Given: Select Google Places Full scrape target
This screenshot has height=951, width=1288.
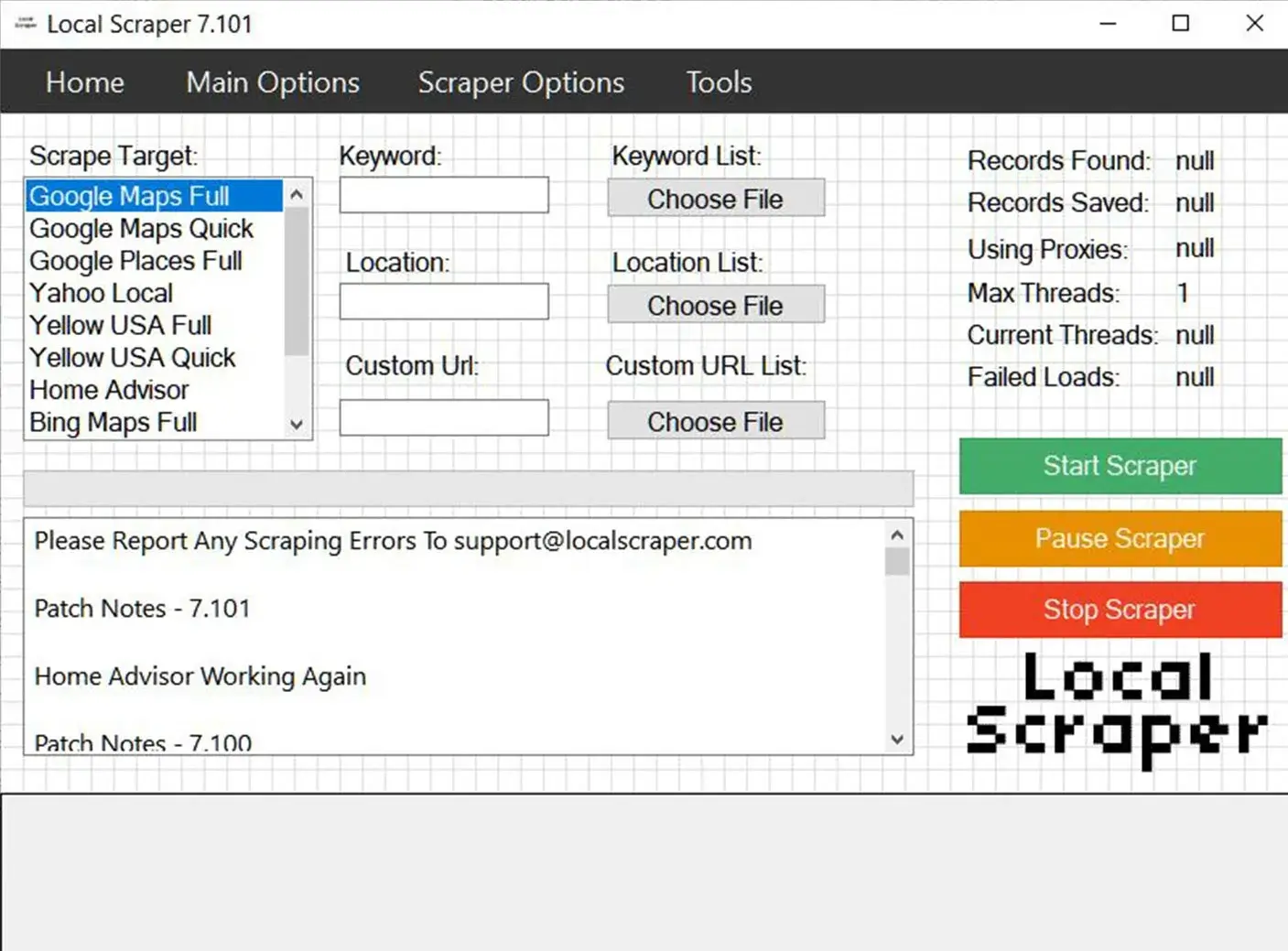Looking at the screenshot, I should coord(155,261).
